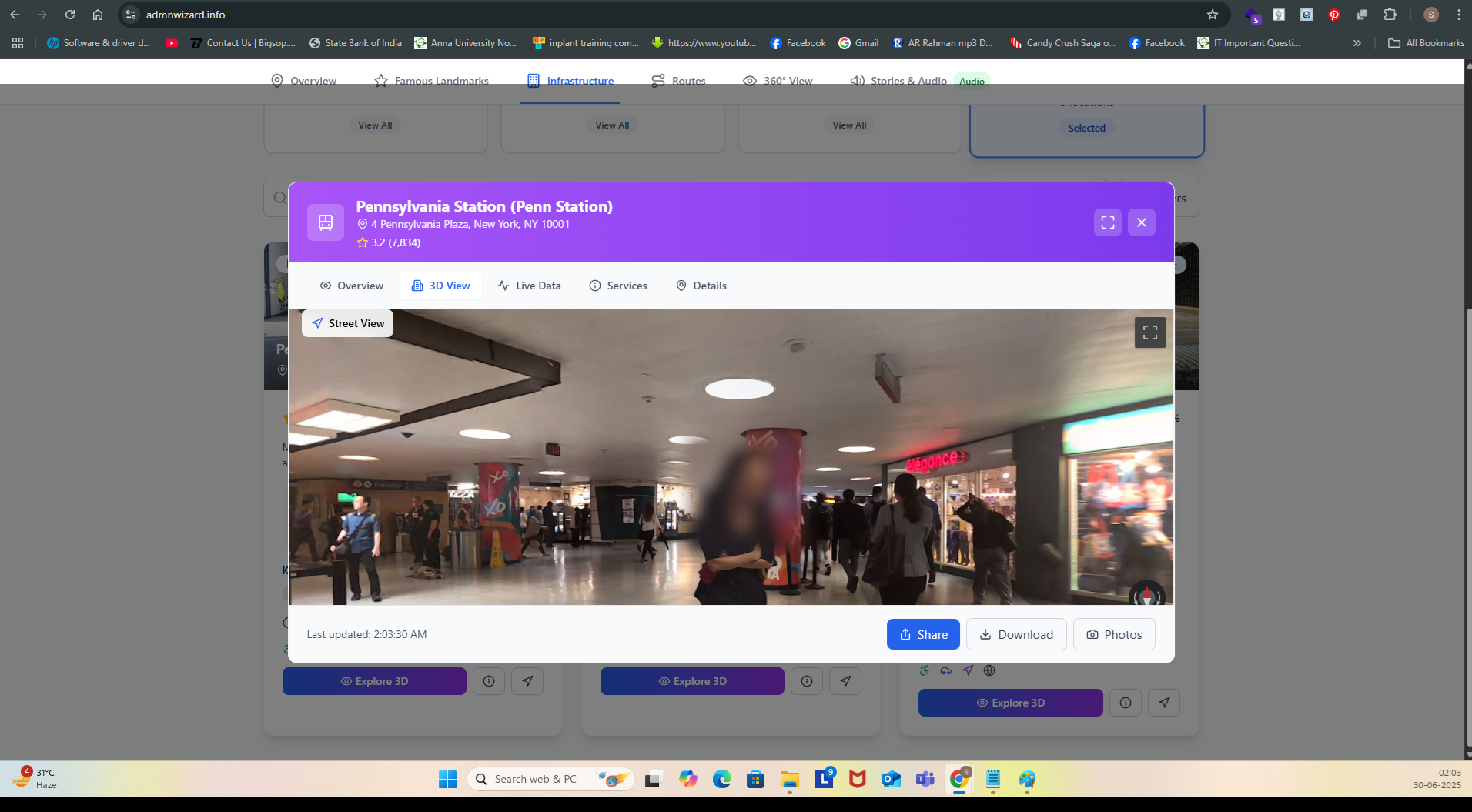The width and height of the screenshot is (1472, 812).
Task: Click the train icon in the dialog header
Action: 326,222
